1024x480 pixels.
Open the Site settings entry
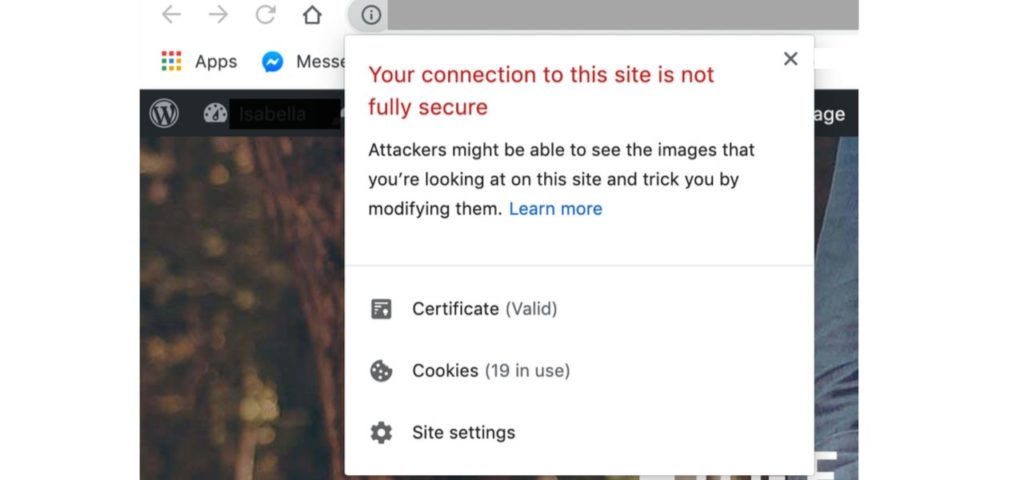tap(464, 432)
